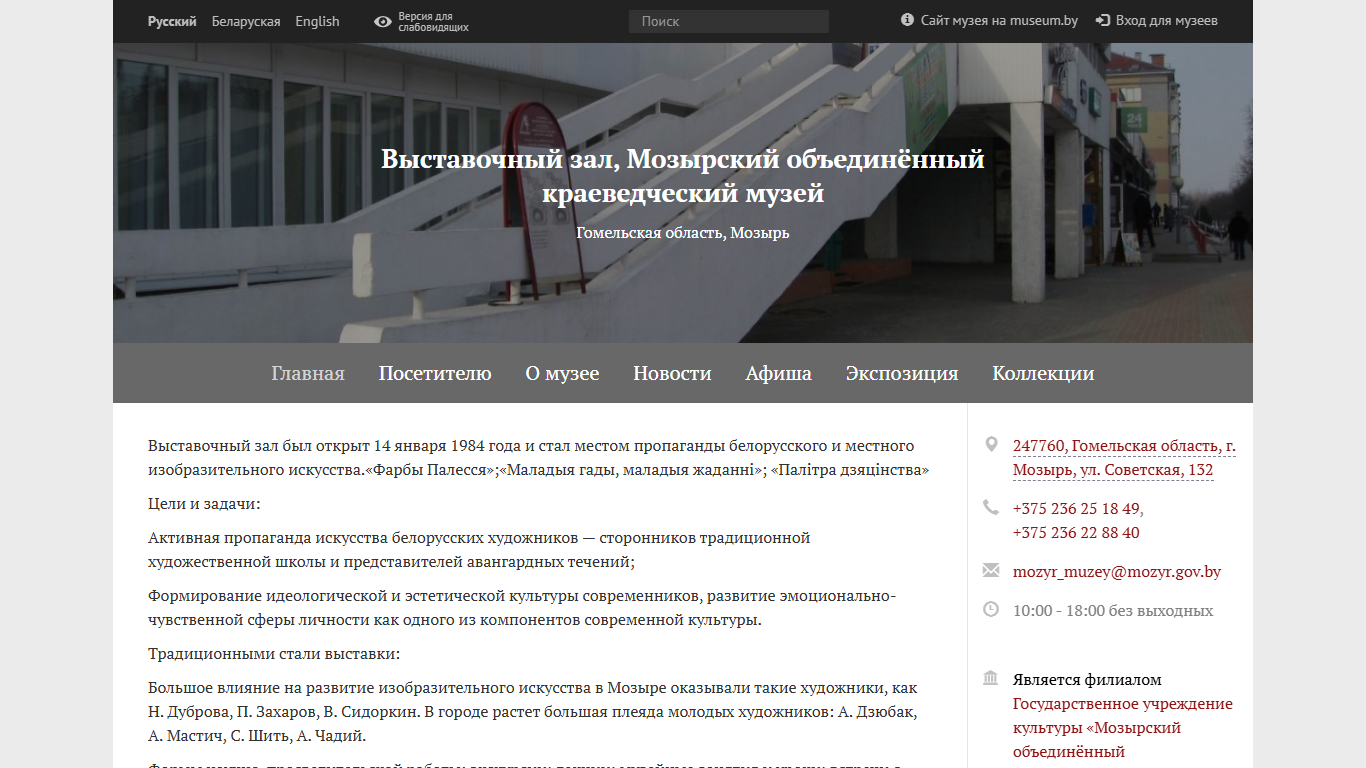Image resolution: width=1366 pixels, height=768 pixels.
Task: Switch language to Русский
Action: click(172, 21)
